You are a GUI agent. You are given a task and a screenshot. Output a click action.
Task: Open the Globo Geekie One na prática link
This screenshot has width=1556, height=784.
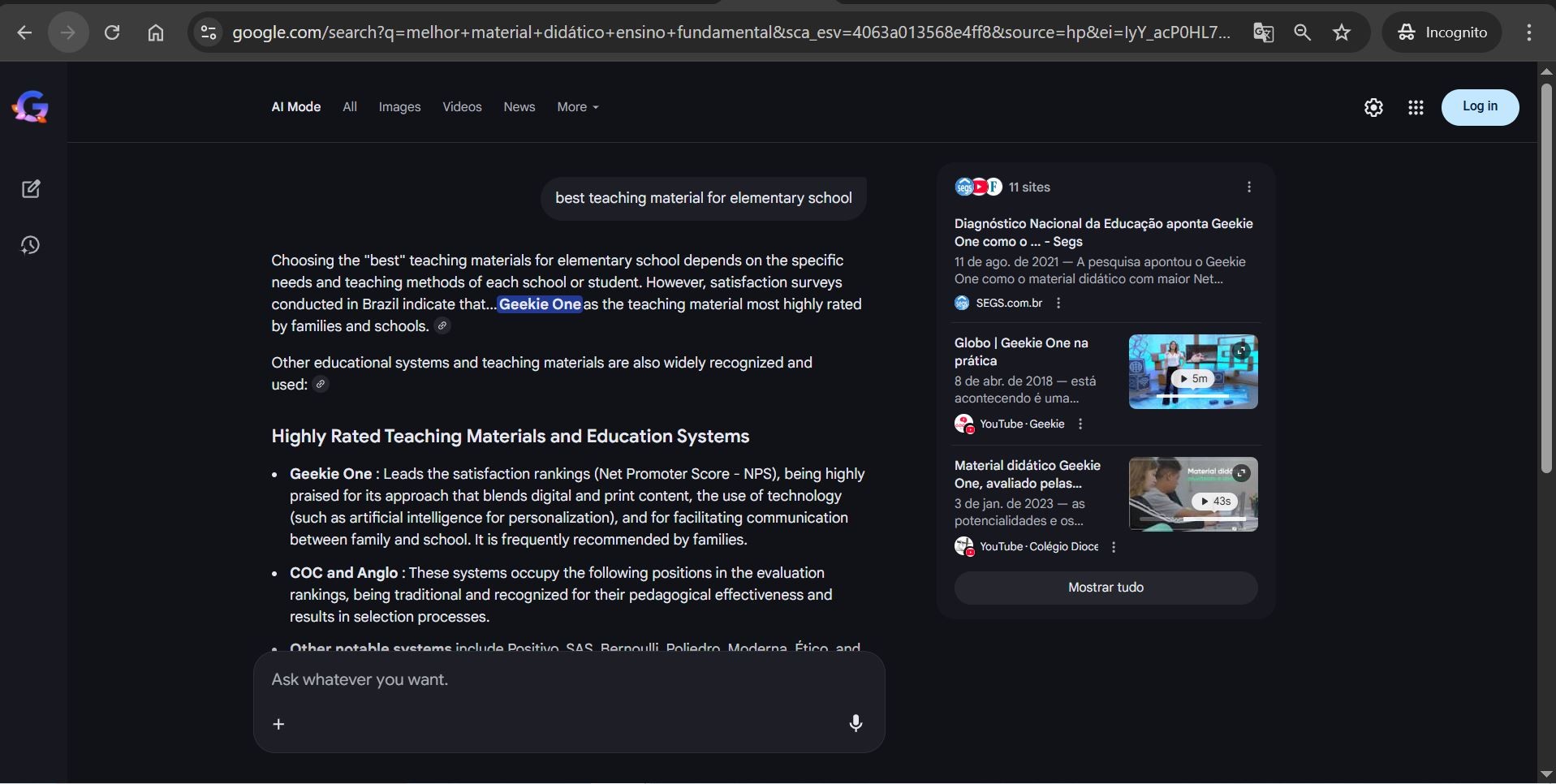(1021, 351)
